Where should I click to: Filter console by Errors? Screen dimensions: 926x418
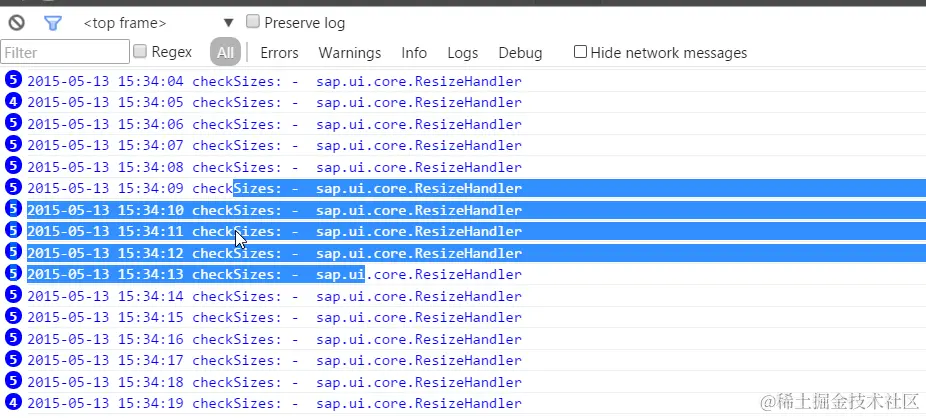[279, 53]
